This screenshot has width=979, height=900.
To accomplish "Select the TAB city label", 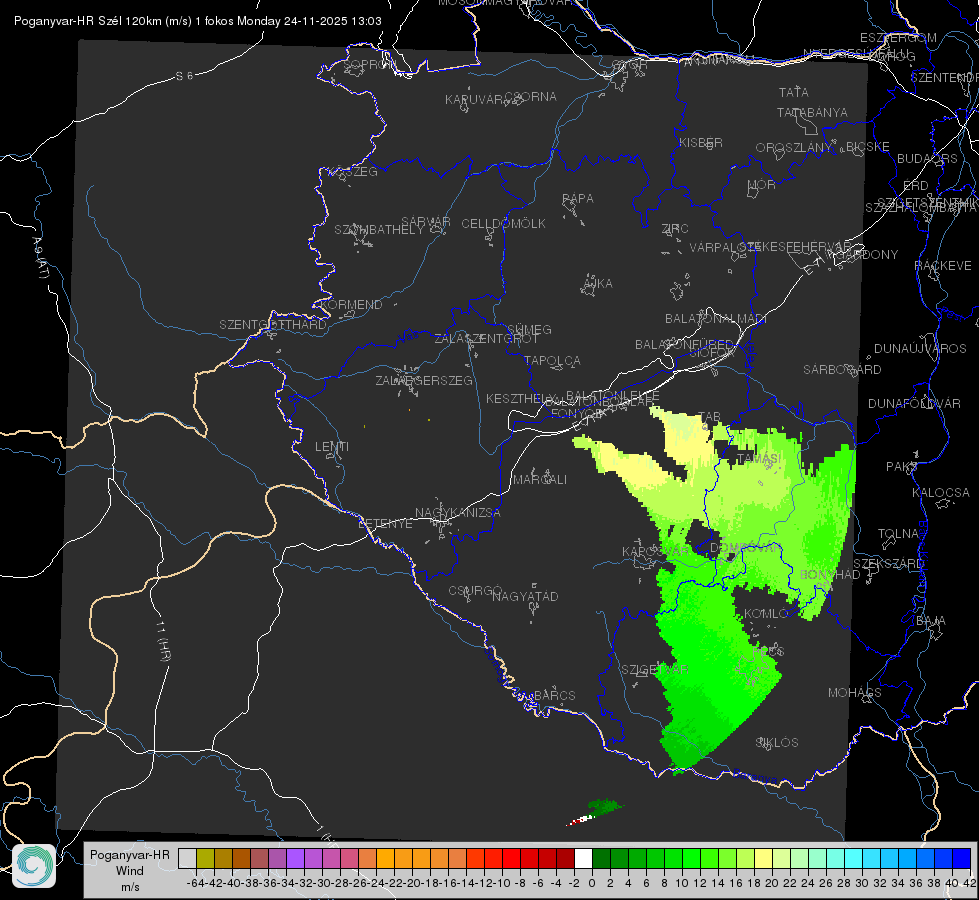I will pos(710,417).
